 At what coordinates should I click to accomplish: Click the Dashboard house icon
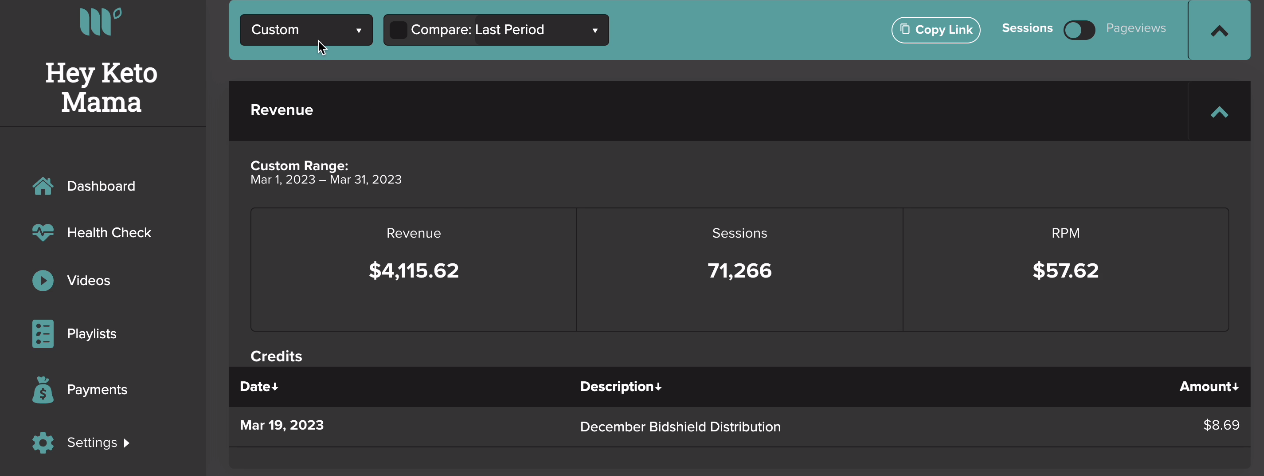pos(42,186)
